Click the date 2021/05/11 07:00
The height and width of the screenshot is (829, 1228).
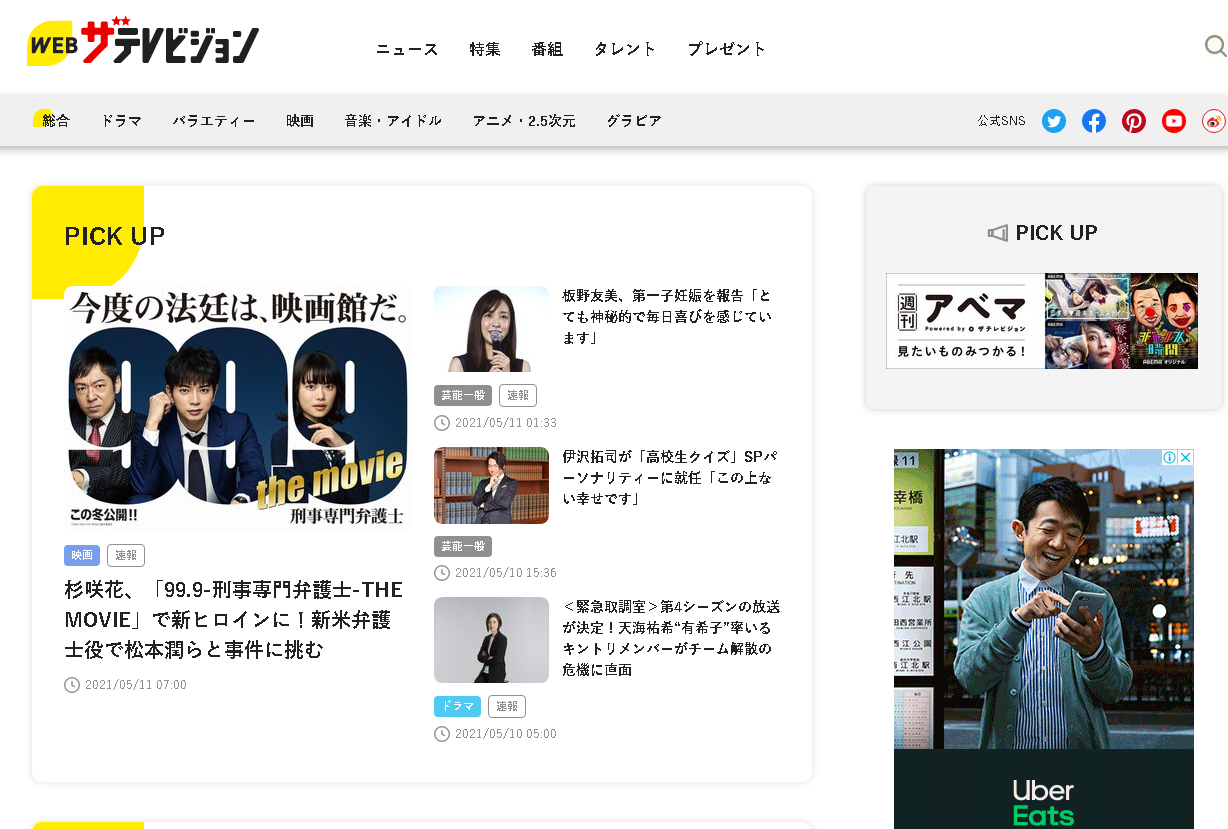tap(136, 685)
